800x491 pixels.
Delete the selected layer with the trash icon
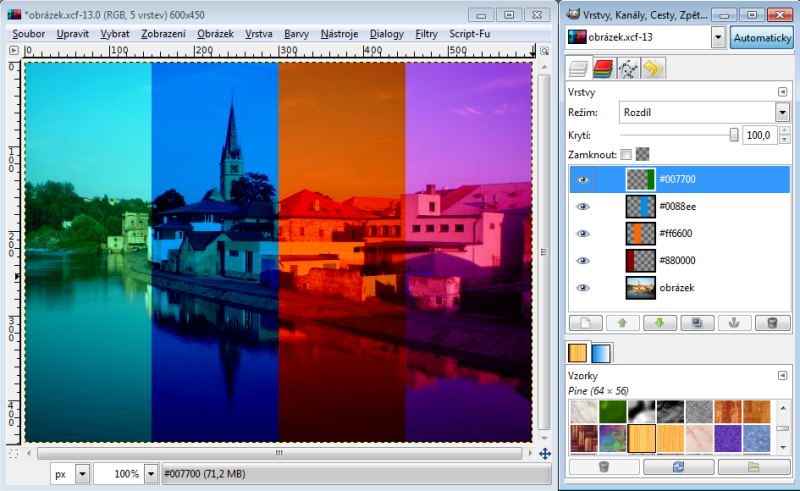[771, 323]
